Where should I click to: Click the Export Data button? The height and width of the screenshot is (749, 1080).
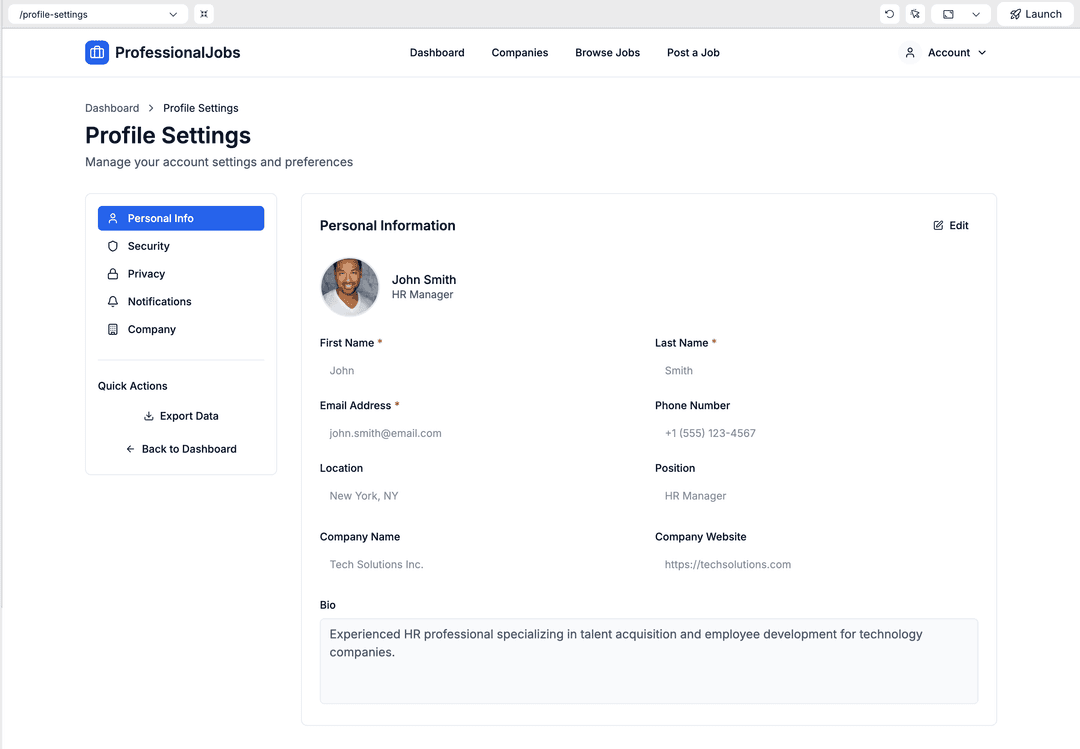(x=181, y=416)
